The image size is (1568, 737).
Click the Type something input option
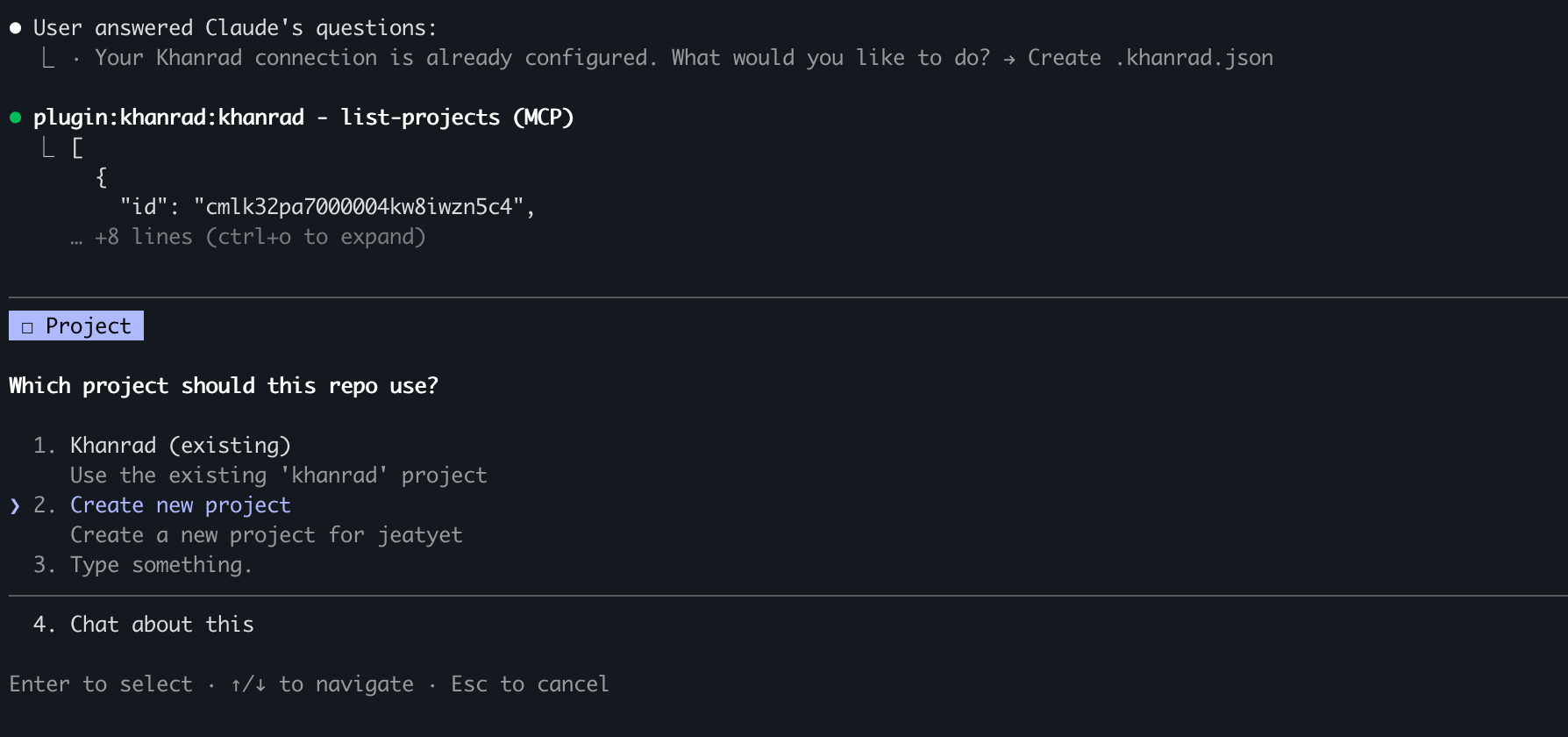coord(160,565)
